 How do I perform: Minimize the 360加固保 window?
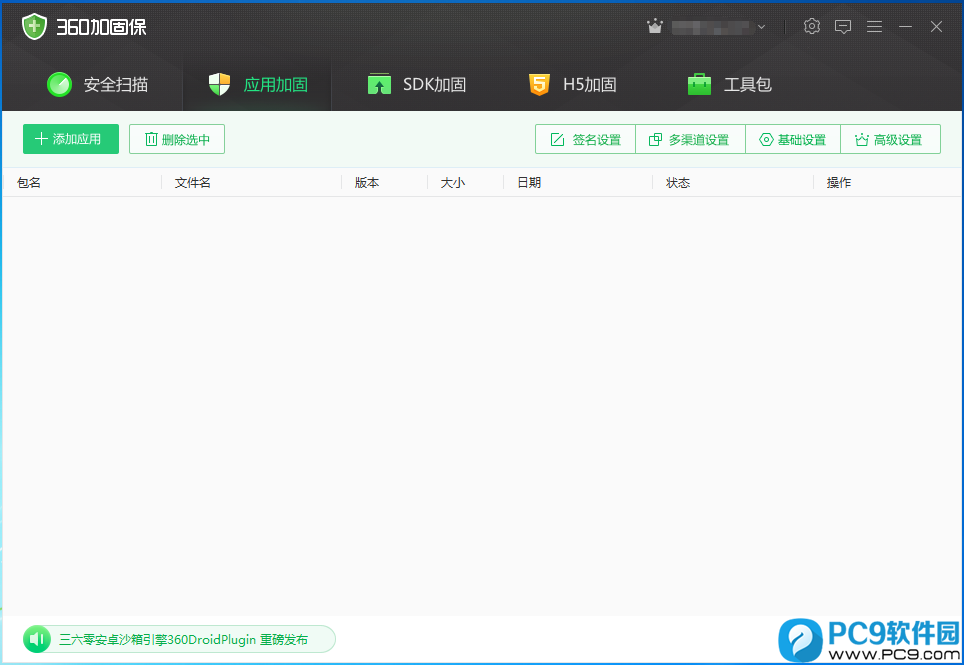coord(906,26)
